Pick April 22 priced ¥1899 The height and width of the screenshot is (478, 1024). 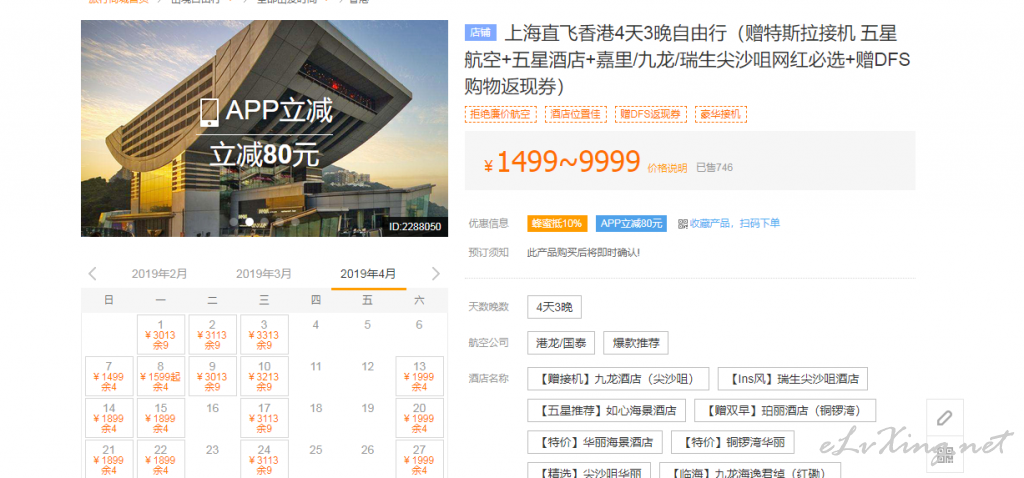(161, 459)
